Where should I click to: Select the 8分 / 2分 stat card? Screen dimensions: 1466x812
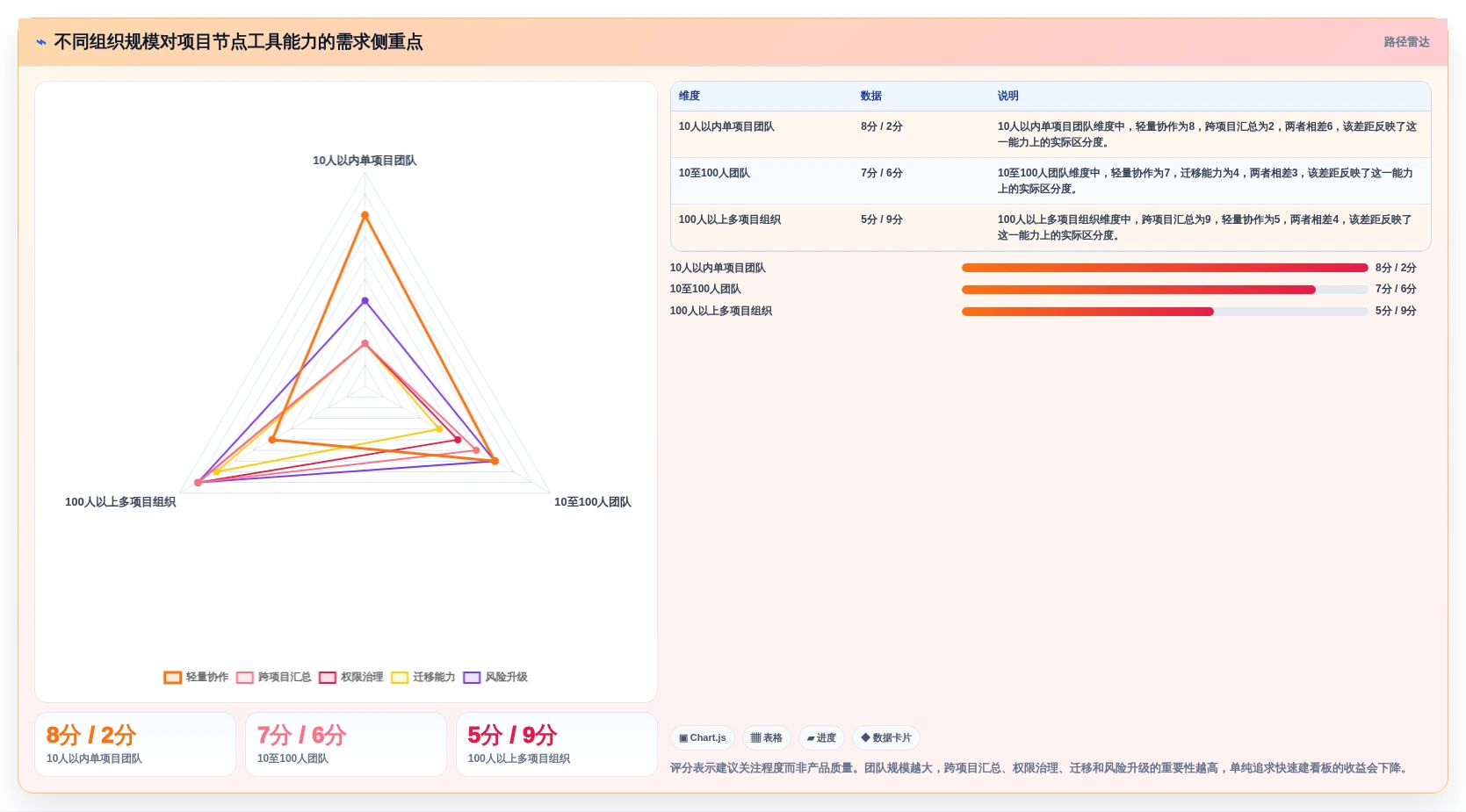pyautogui.click(x=135, y=744)
